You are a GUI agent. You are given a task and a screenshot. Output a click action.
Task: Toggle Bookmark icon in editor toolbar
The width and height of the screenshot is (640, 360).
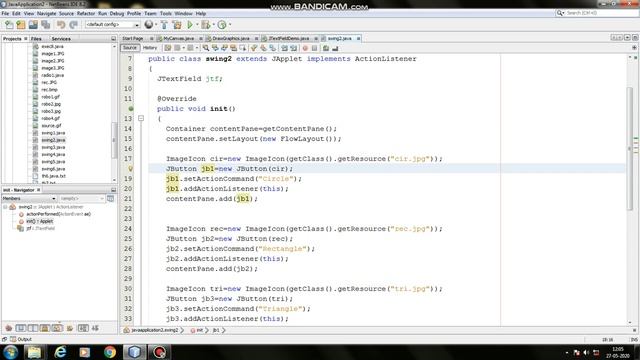pyautogui.click(x=272, y=48)
